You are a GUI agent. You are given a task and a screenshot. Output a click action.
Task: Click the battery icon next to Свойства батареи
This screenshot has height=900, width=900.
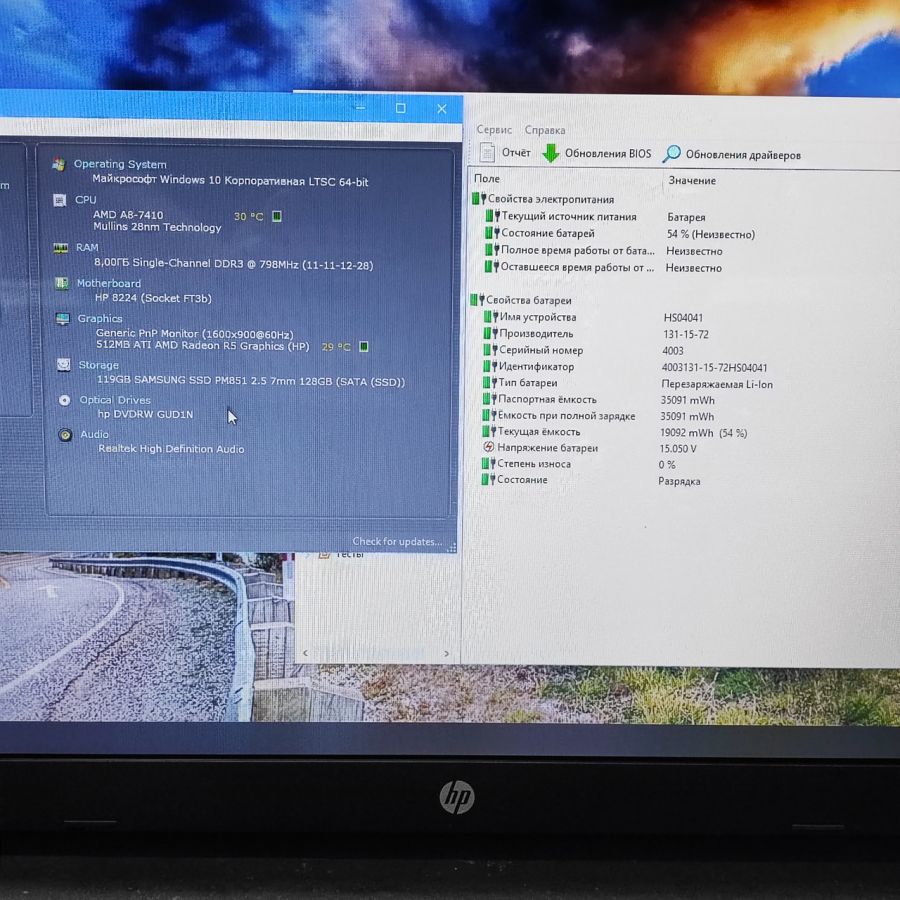tap(477, 300)
